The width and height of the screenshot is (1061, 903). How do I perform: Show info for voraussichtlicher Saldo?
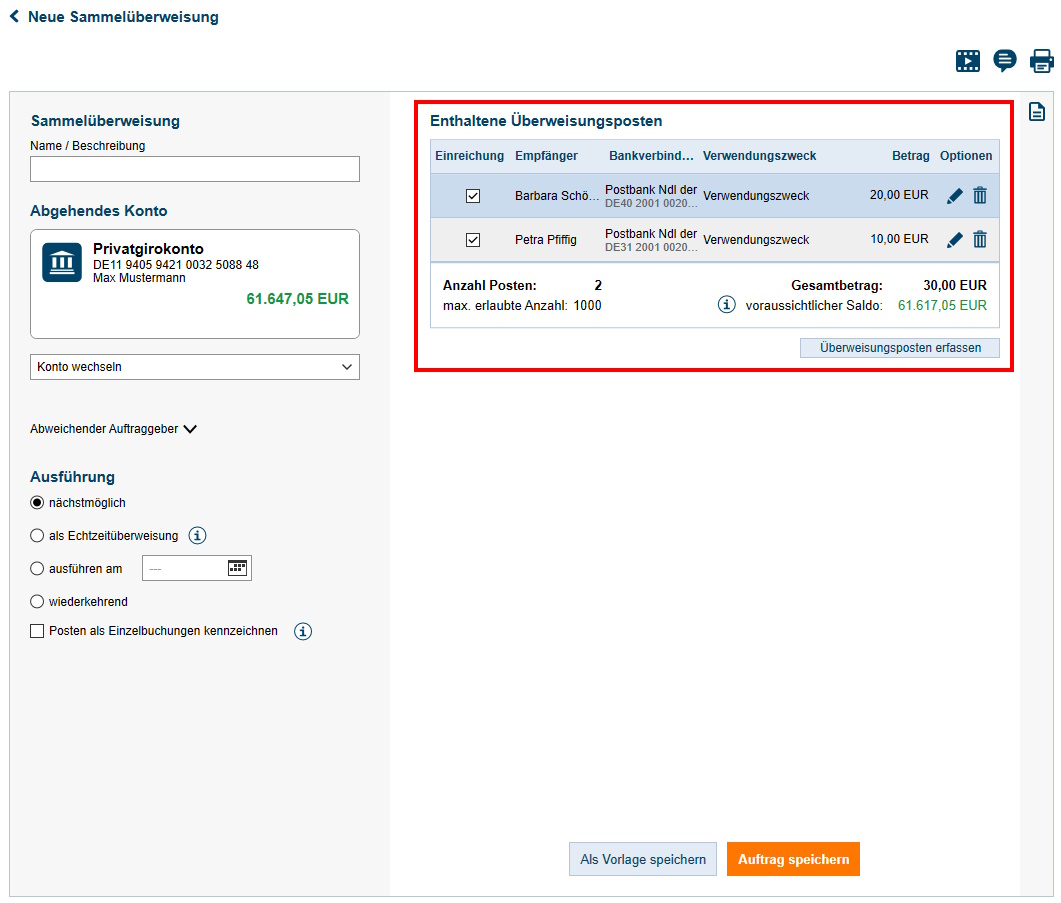(x=726, y=305)
